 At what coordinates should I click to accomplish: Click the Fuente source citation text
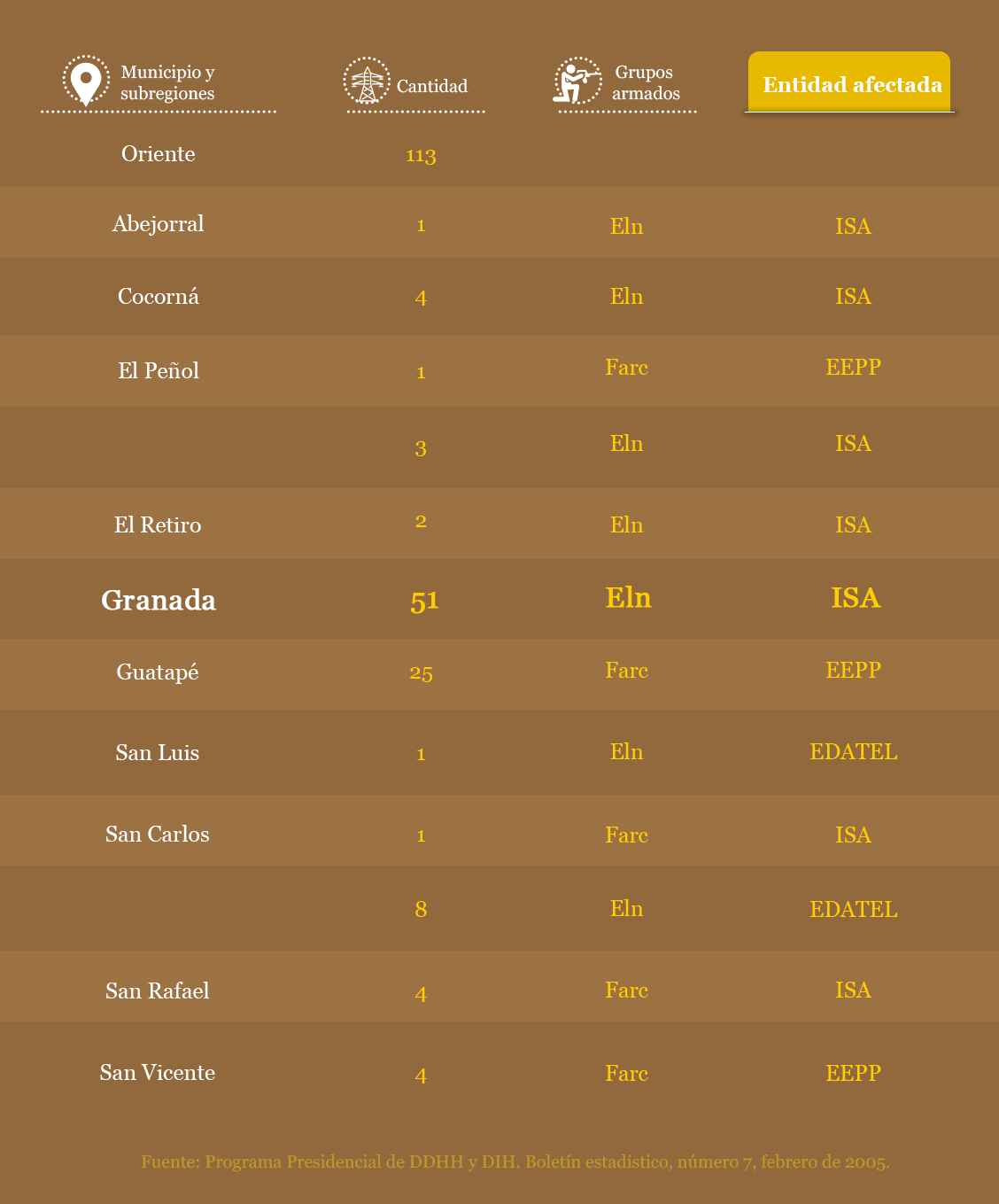515,1161
